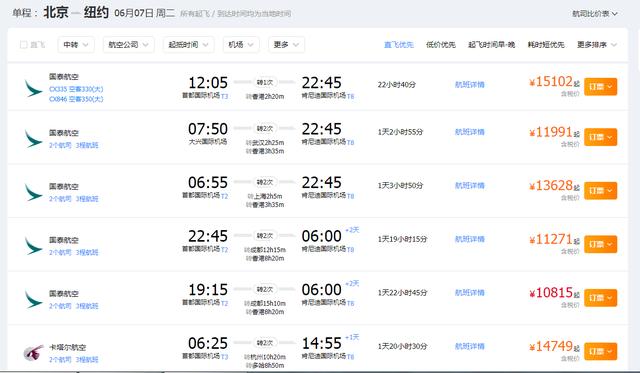Click the 转香港2h20m layover text
Screen dimensions: 640x373
click(265, 97)
